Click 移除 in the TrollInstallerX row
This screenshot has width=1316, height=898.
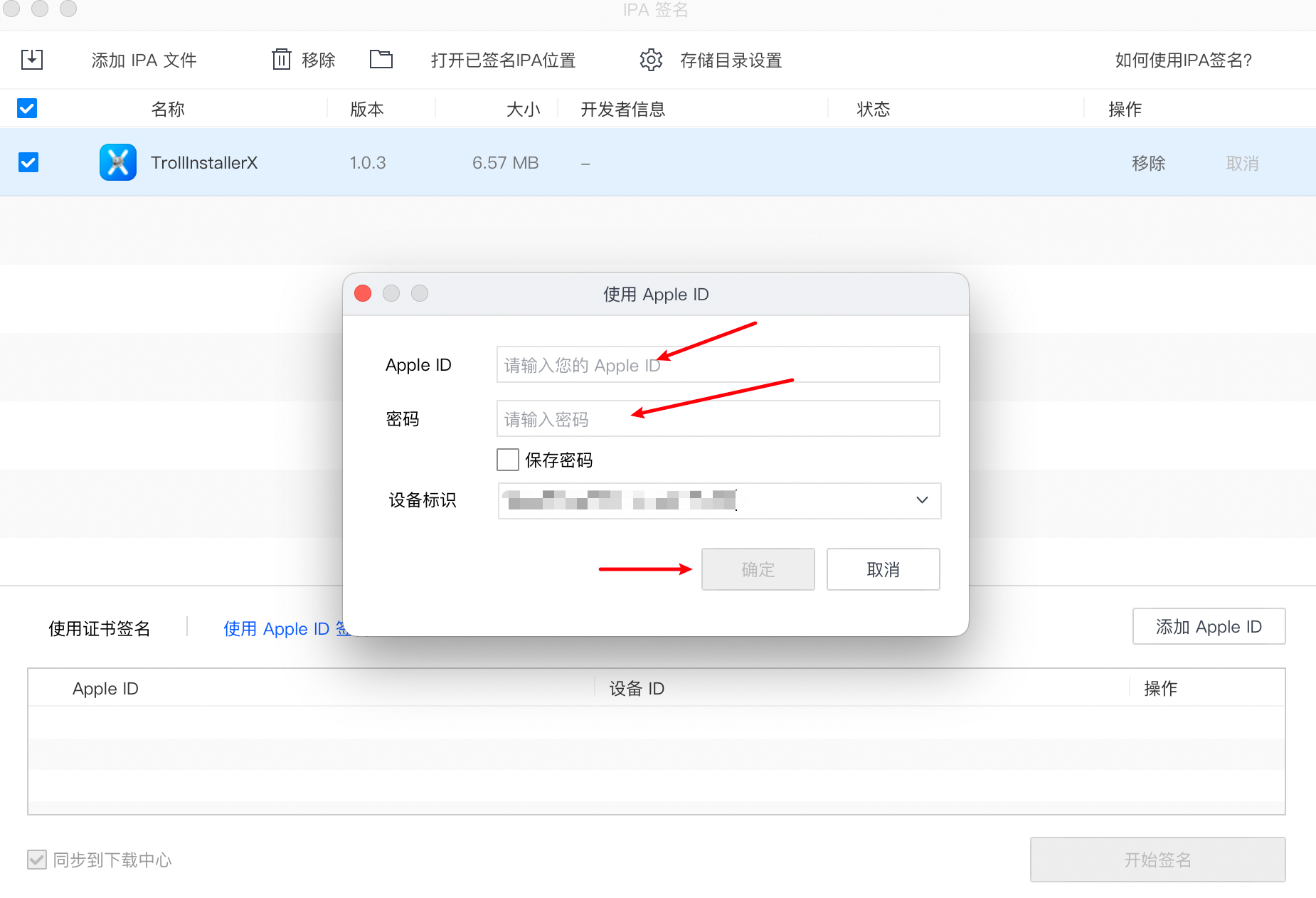tap(1148, 164)
